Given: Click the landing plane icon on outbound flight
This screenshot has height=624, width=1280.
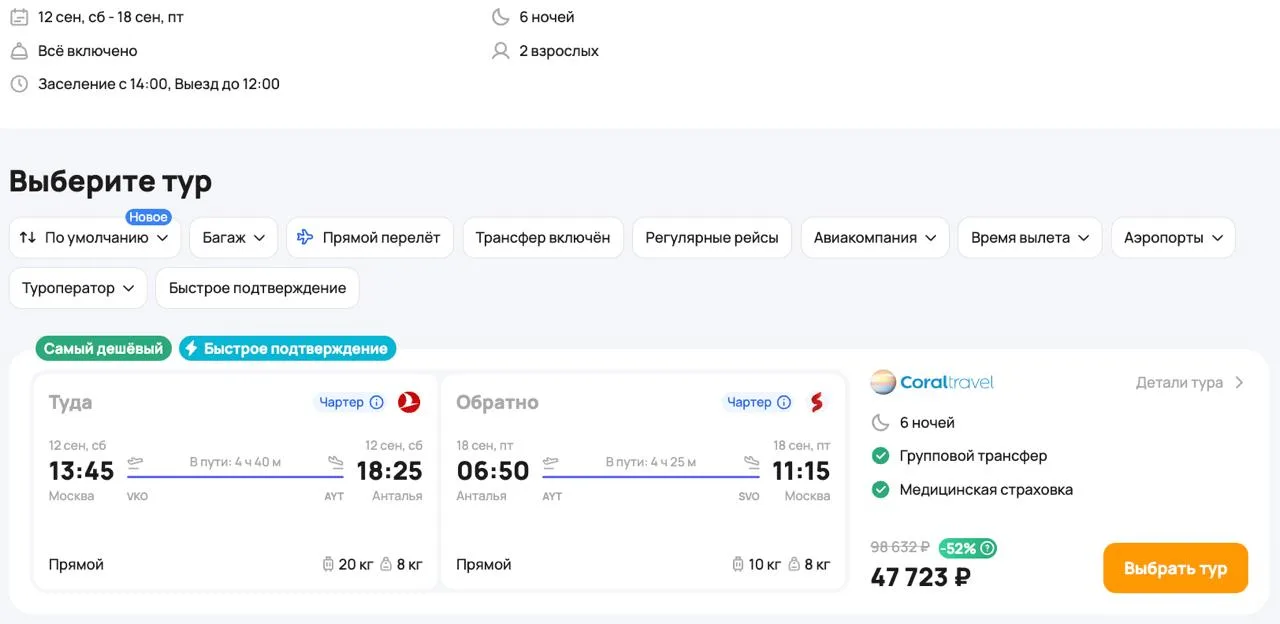Looking at the screenshot, I should tap(336, 462).
